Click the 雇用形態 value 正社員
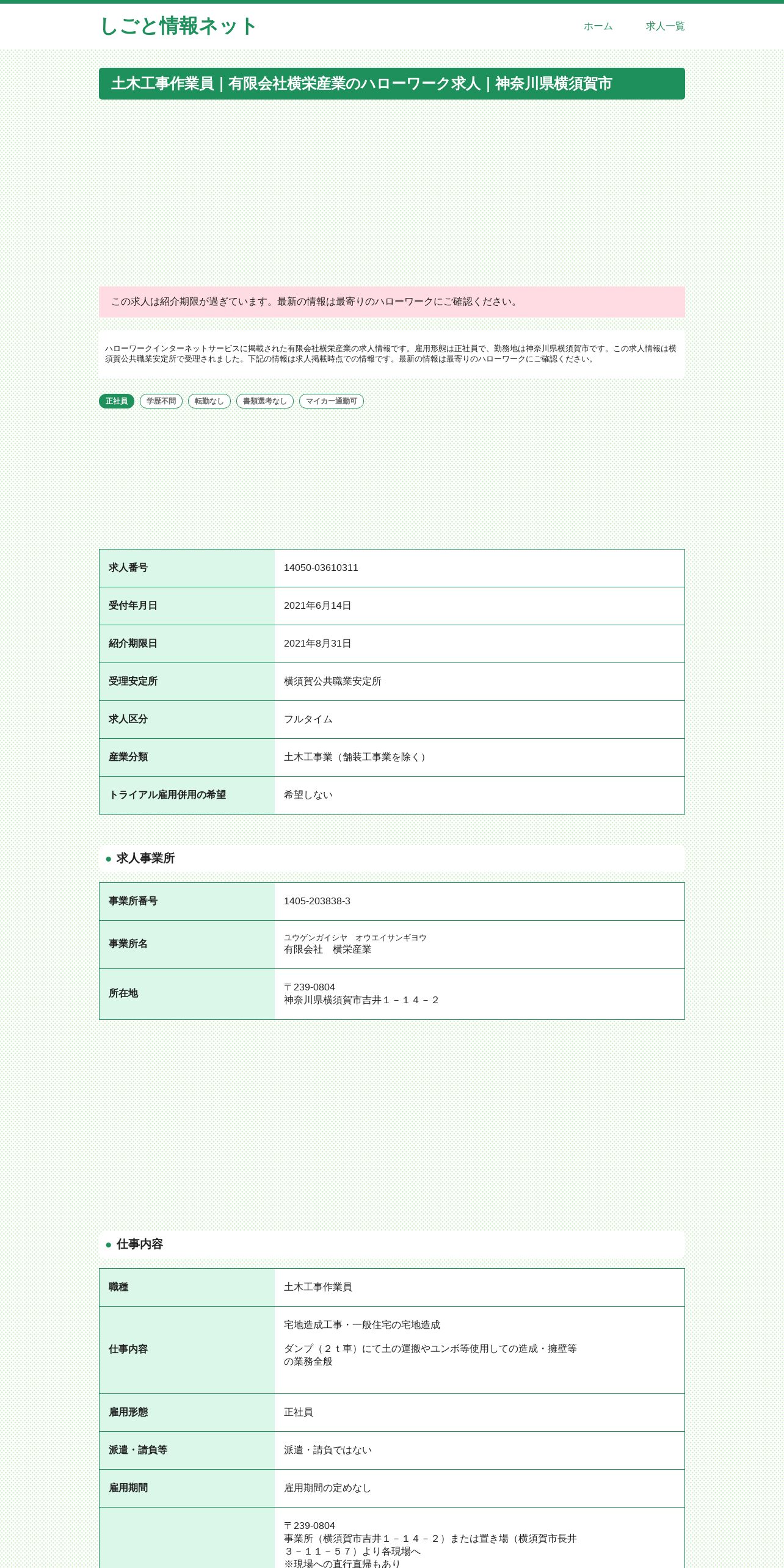Image resolution: width=784 pixels, height=1568 pixels. [299, 1412]
